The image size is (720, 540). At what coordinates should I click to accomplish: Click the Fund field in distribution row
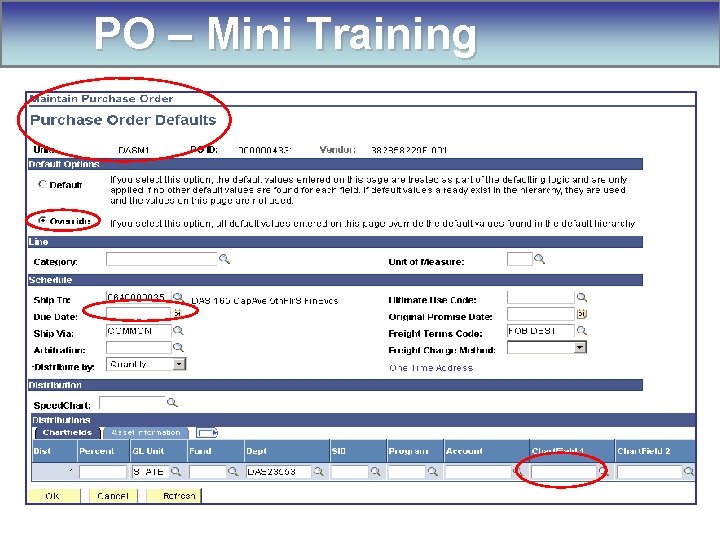pos(208,472)
